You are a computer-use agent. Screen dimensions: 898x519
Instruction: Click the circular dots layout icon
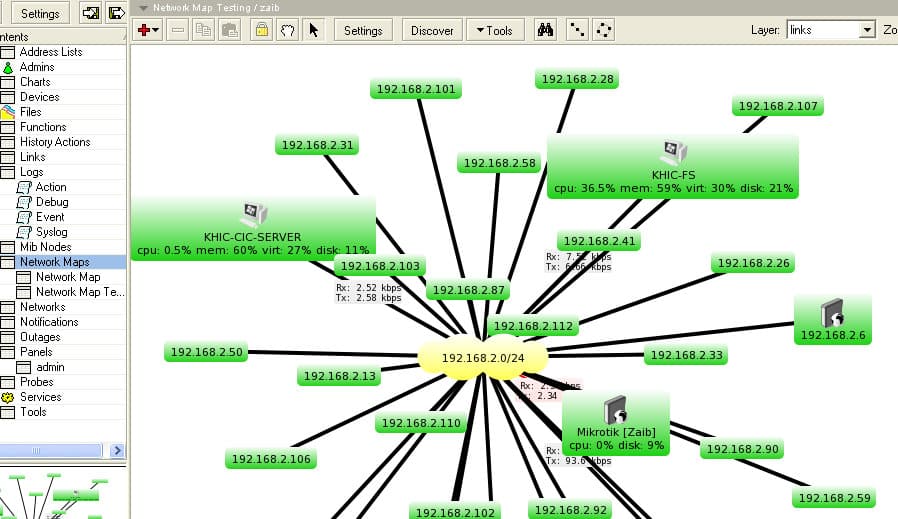[x=604, y=30]
